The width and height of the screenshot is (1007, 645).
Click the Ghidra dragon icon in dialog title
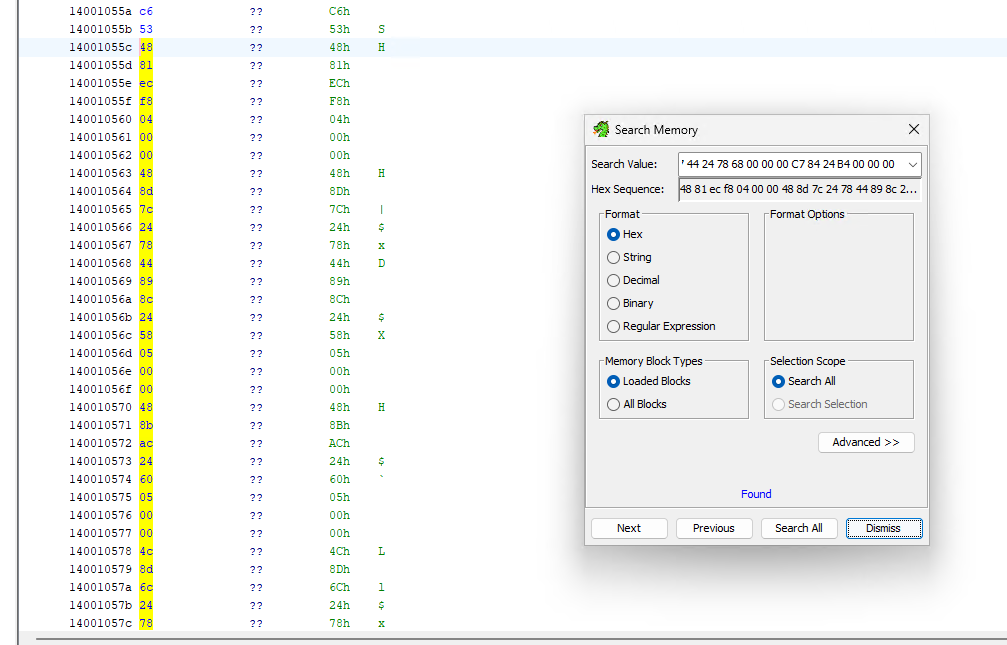point(601,129)
